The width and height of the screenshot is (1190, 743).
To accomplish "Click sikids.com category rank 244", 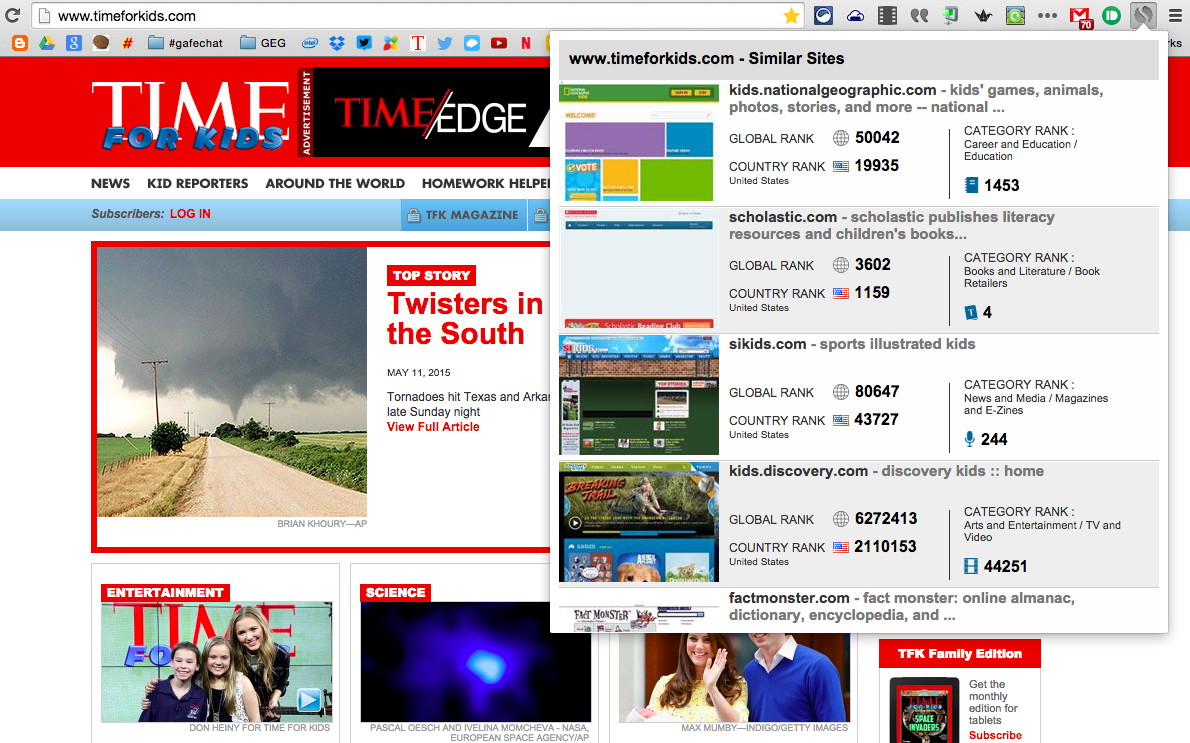I will pos(993,439).
